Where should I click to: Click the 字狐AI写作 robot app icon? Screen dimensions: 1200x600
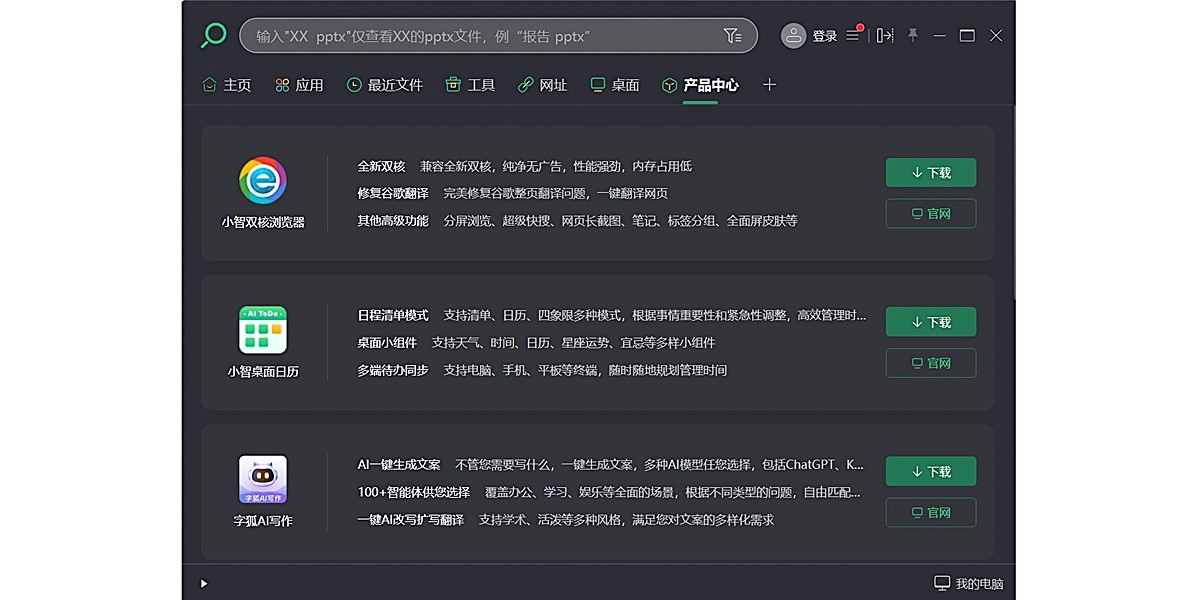tap(263, 479)
